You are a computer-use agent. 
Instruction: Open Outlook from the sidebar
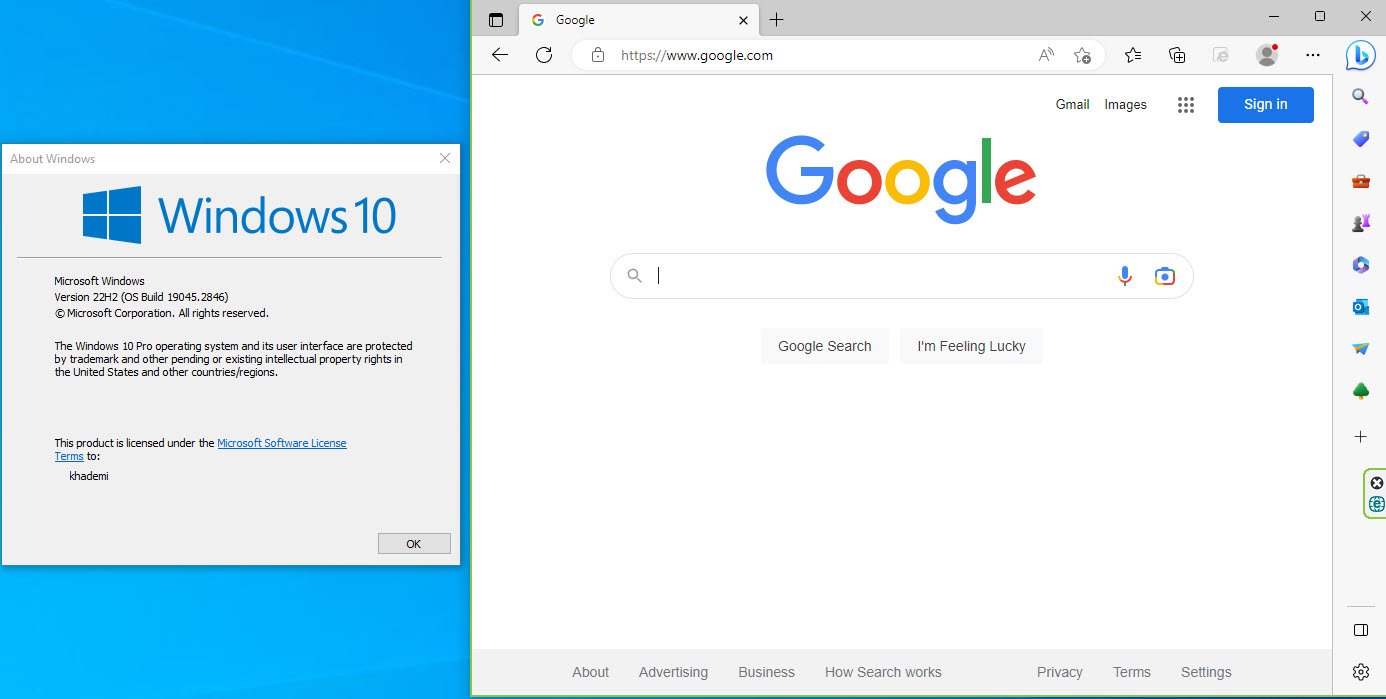(x=1360, y=307)
